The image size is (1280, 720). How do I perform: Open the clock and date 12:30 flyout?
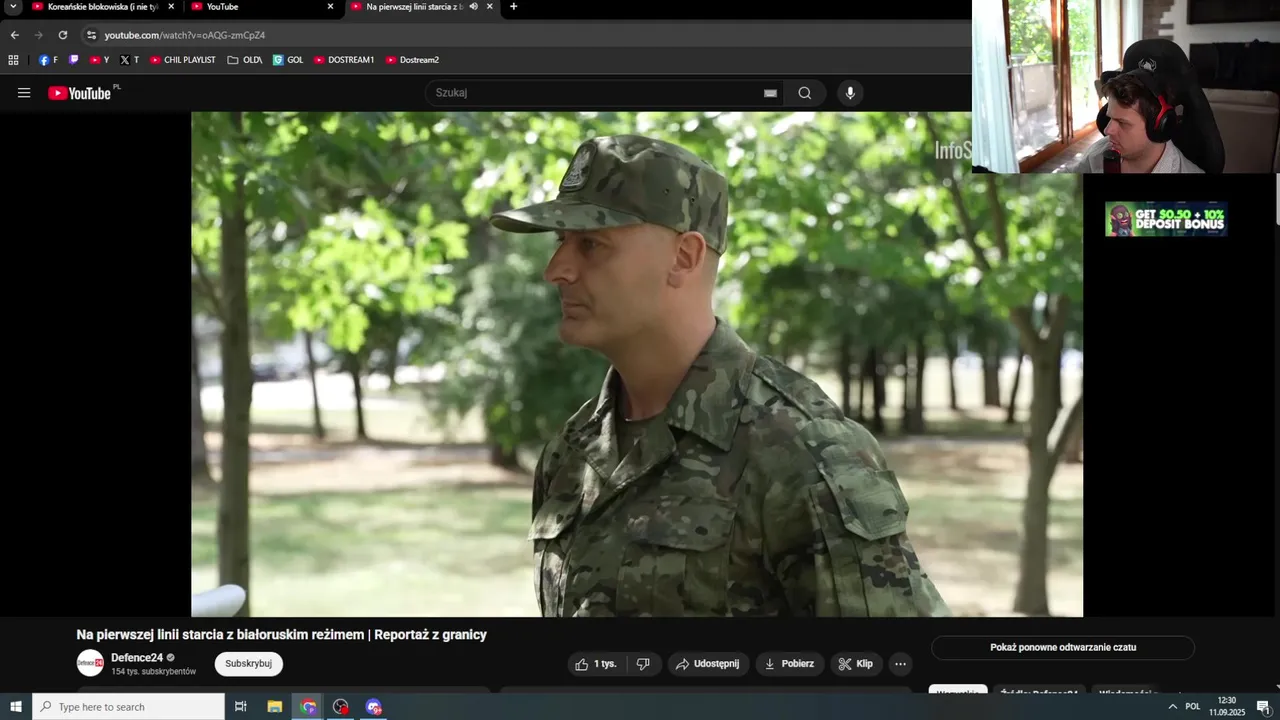[1227, 707]
